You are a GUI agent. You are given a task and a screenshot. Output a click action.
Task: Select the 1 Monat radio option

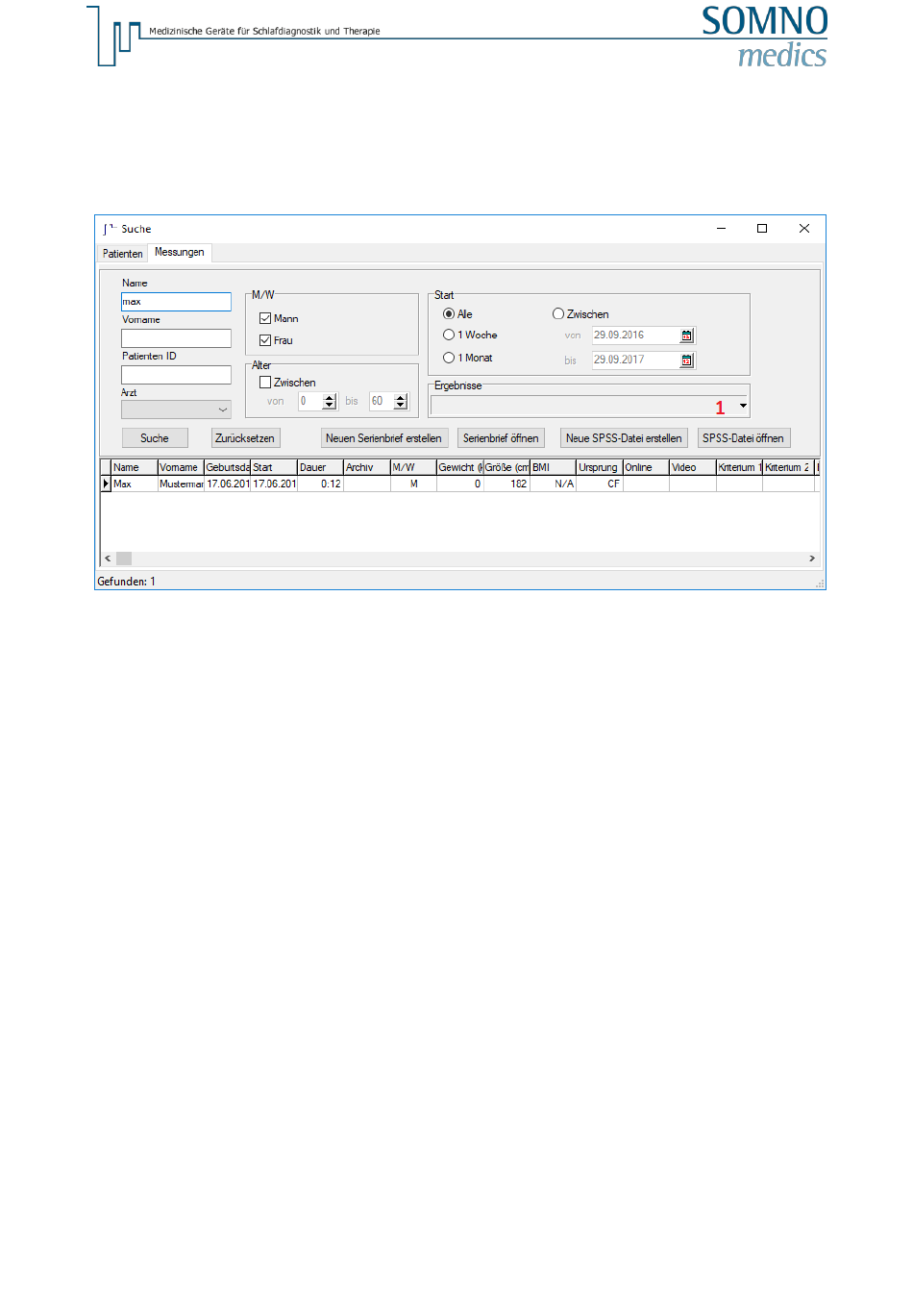click(x=449, y=358)
